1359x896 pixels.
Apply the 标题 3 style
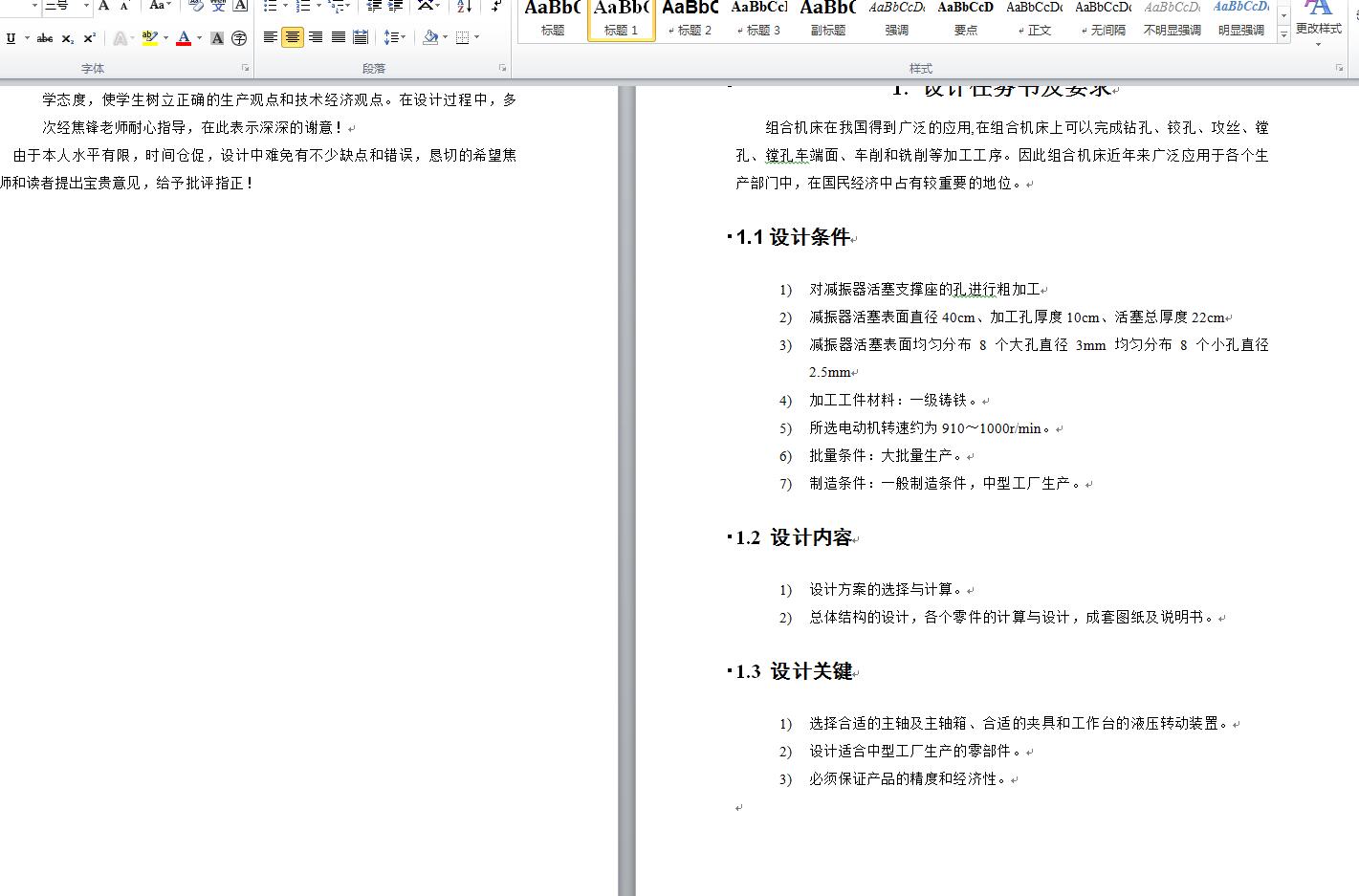coord(759,19)
